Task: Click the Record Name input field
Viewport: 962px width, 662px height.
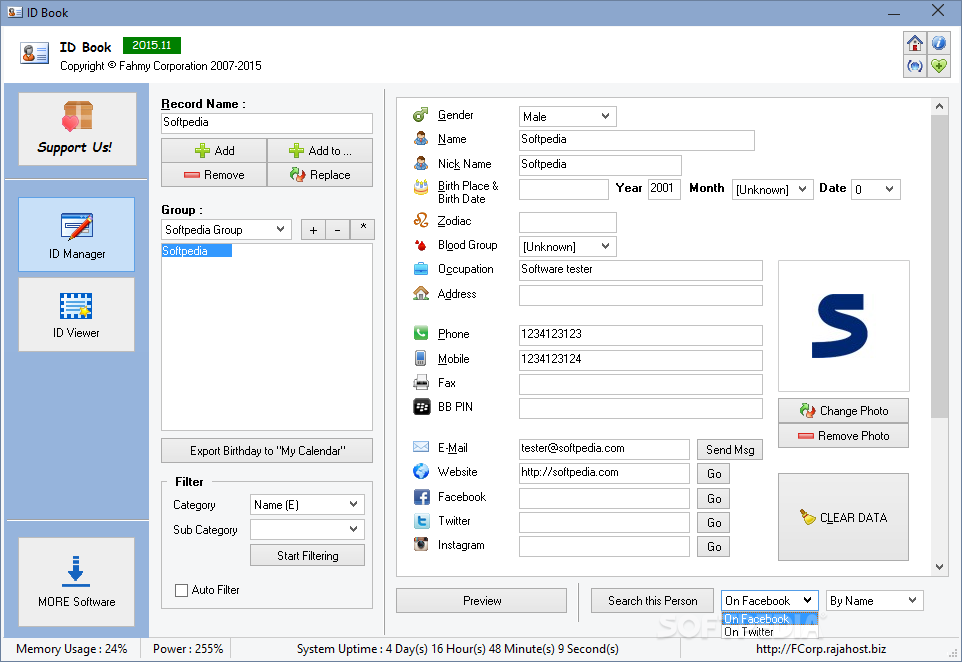Action: tap(267, 123)
